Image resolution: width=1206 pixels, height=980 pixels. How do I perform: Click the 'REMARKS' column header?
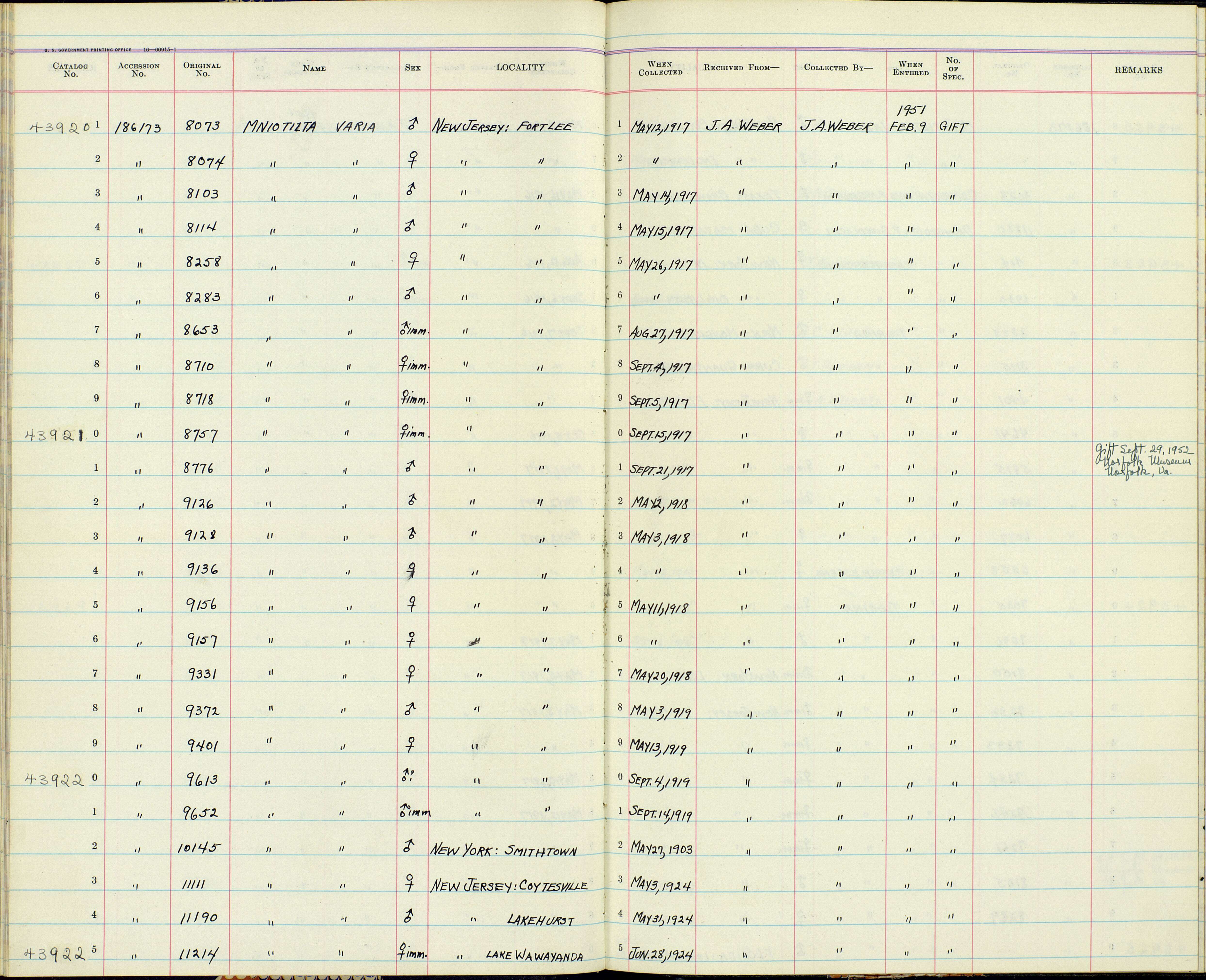coord(1138,71)
